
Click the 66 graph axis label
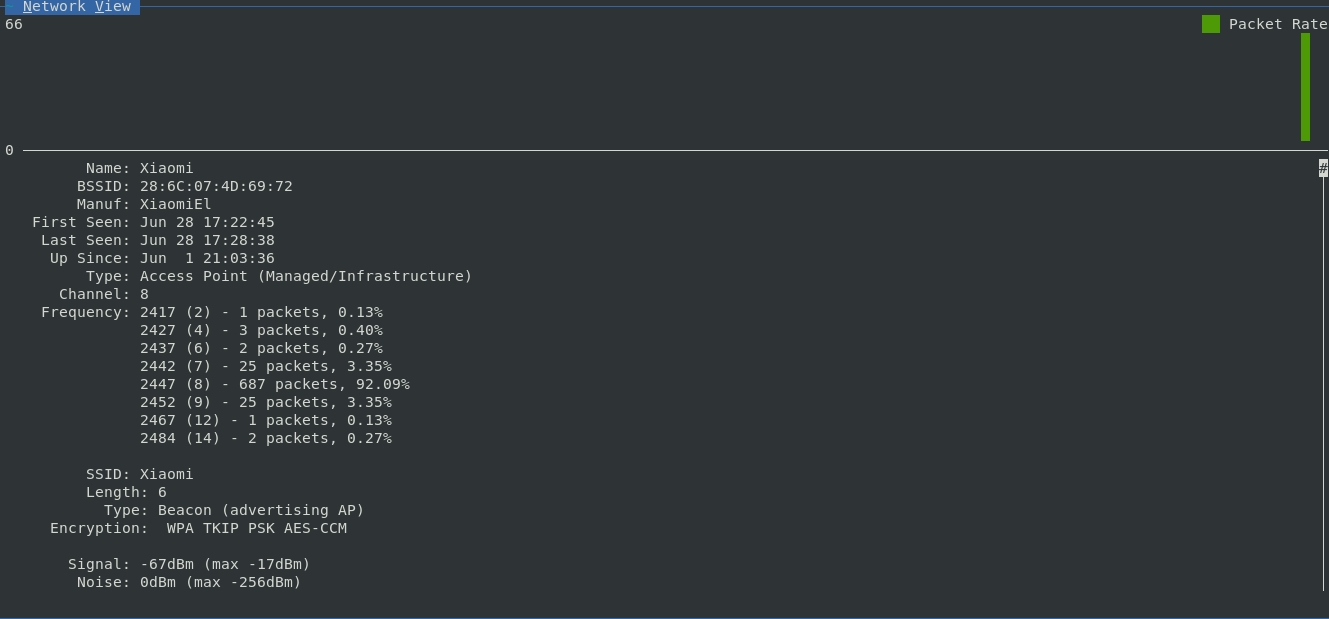pos(13,24)
